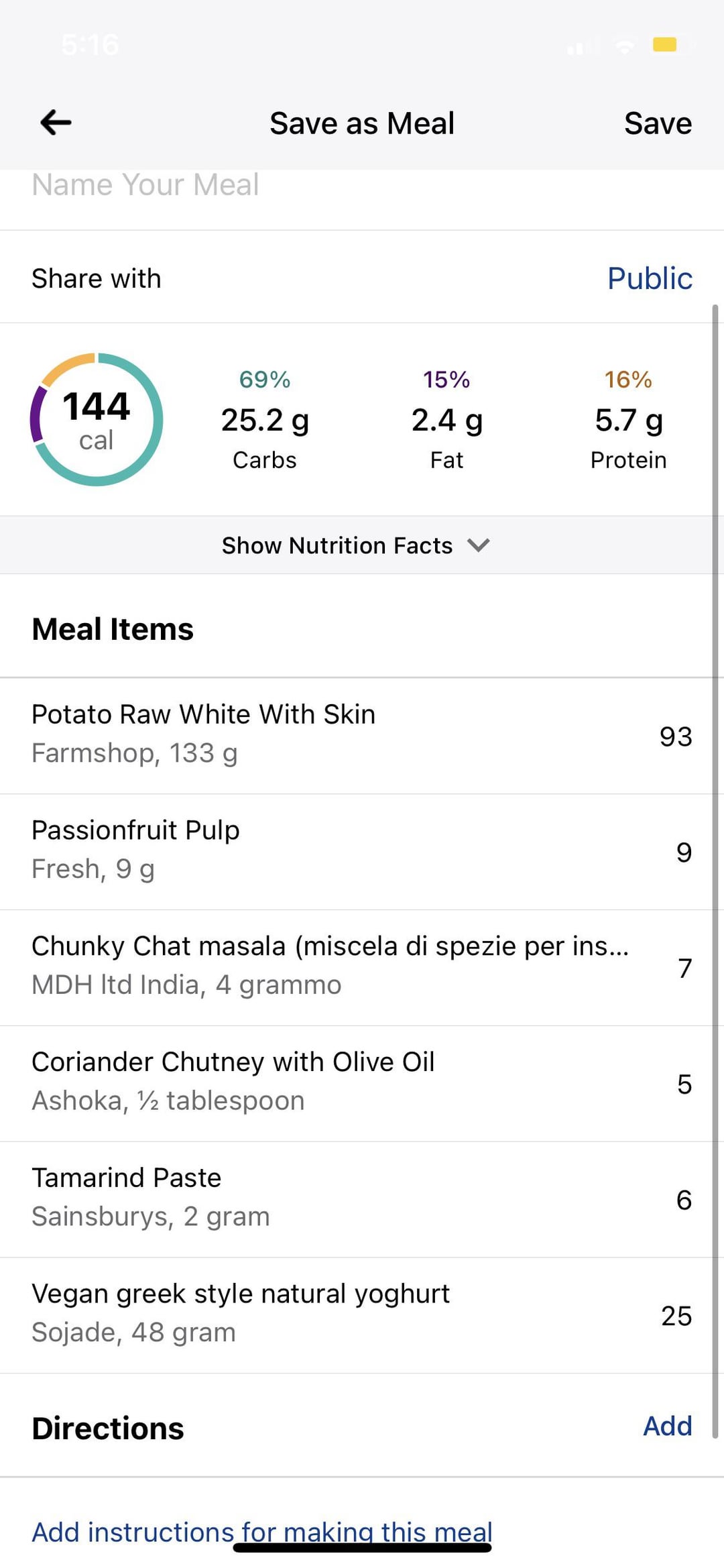Tap Add next to Directions
This screenshot has width=724, height=1568.
pos(667,1426)
